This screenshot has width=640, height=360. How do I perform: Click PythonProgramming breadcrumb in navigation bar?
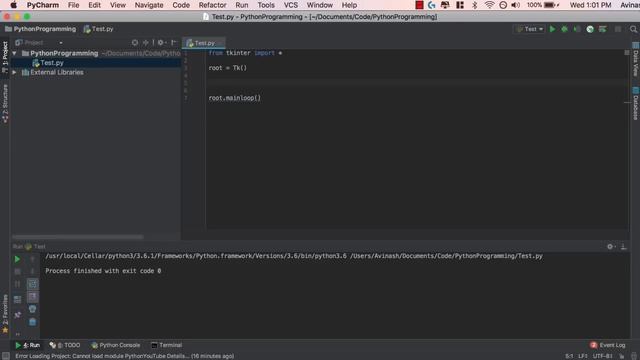(40, 29)
